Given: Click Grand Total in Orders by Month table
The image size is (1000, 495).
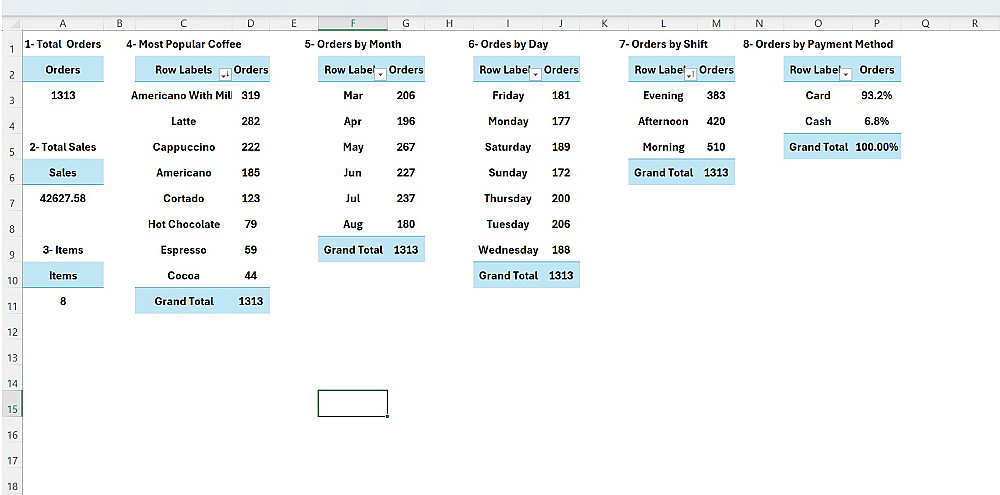Looking at the screenshot, I should click(x=353, y=250).
